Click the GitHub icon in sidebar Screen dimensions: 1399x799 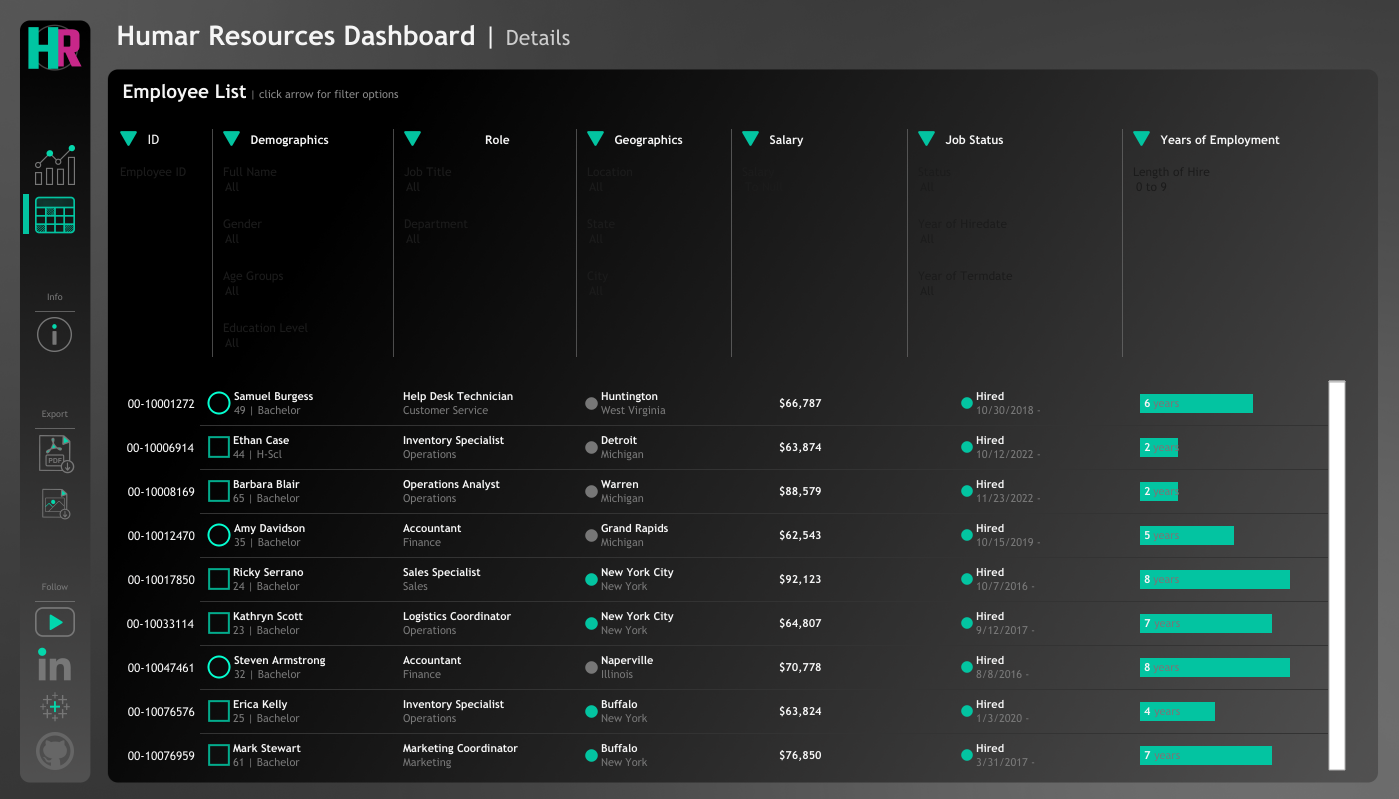pyautogui.click(x=54, y=751)
